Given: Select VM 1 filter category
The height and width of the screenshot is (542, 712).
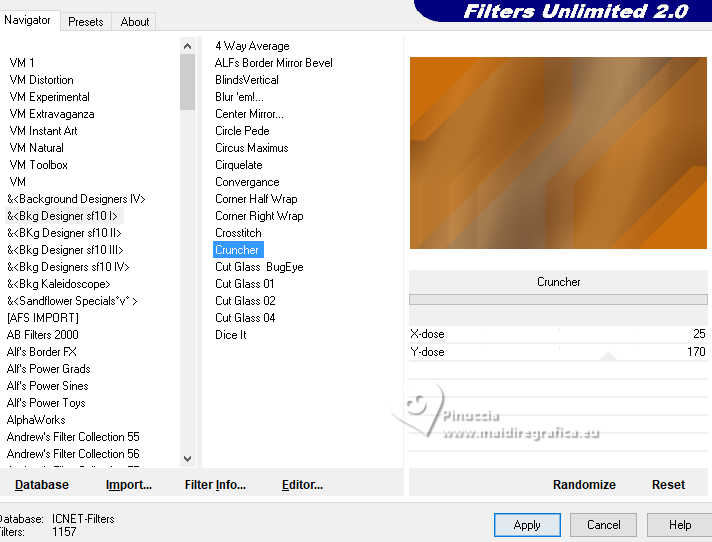Looking at the screenshot, I should [x=22, y=63].
